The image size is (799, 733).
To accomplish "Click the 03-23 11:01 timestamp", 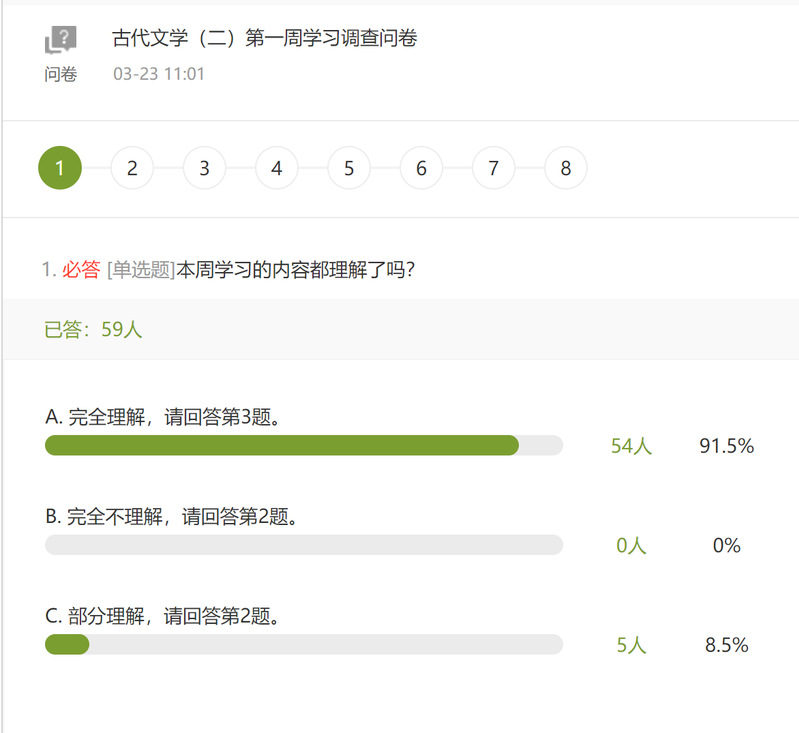I will [159, 74].
